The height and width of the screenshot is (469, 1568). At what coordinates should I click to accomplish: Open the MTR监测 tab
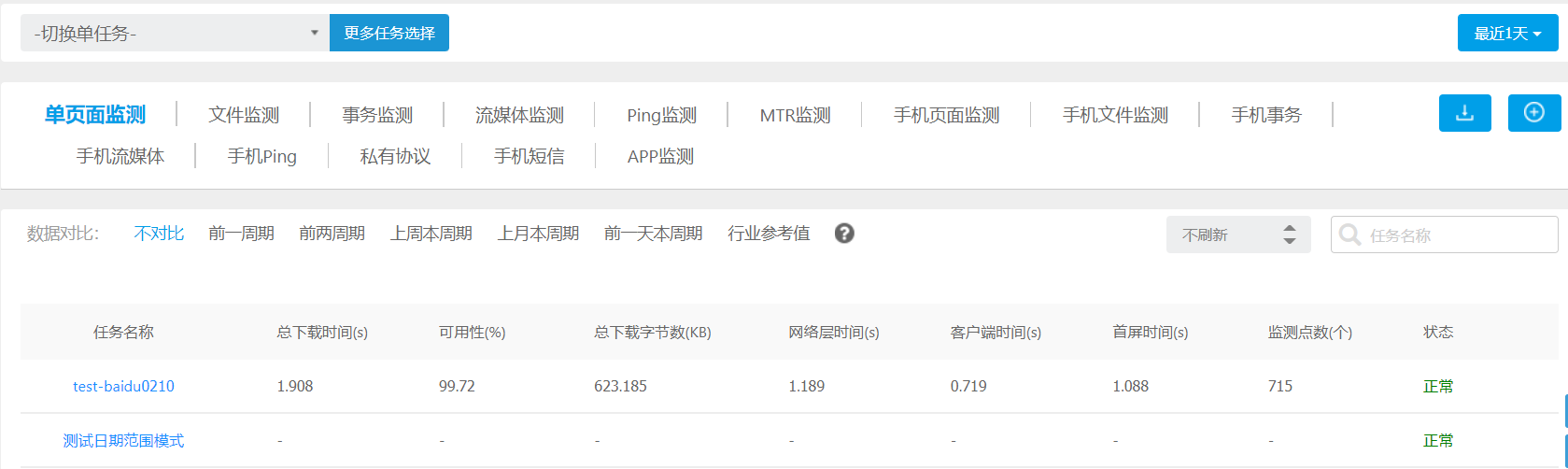tap(795, 115)
